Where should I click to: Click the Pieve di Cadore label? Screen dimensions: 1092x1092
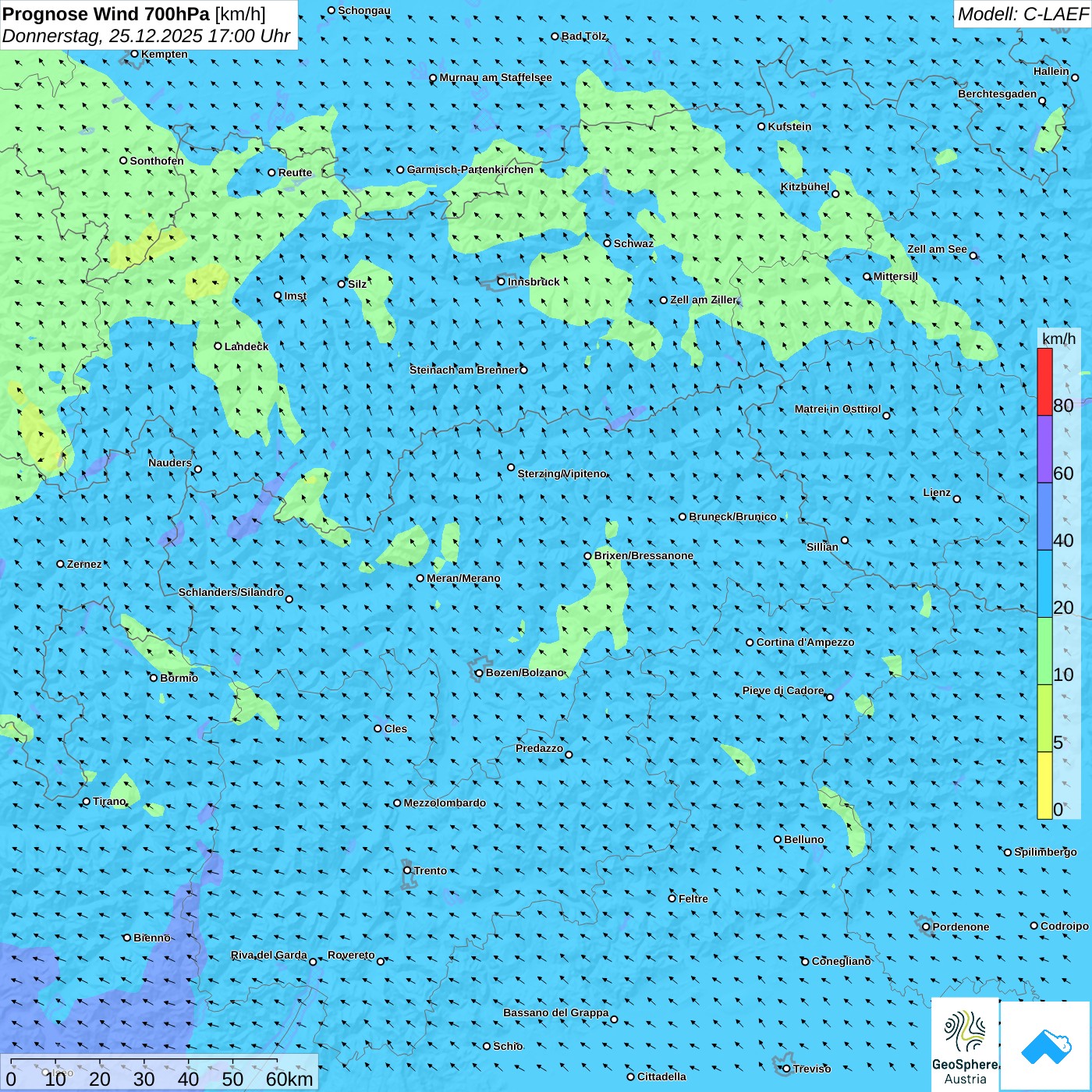(x=783, y=690)
